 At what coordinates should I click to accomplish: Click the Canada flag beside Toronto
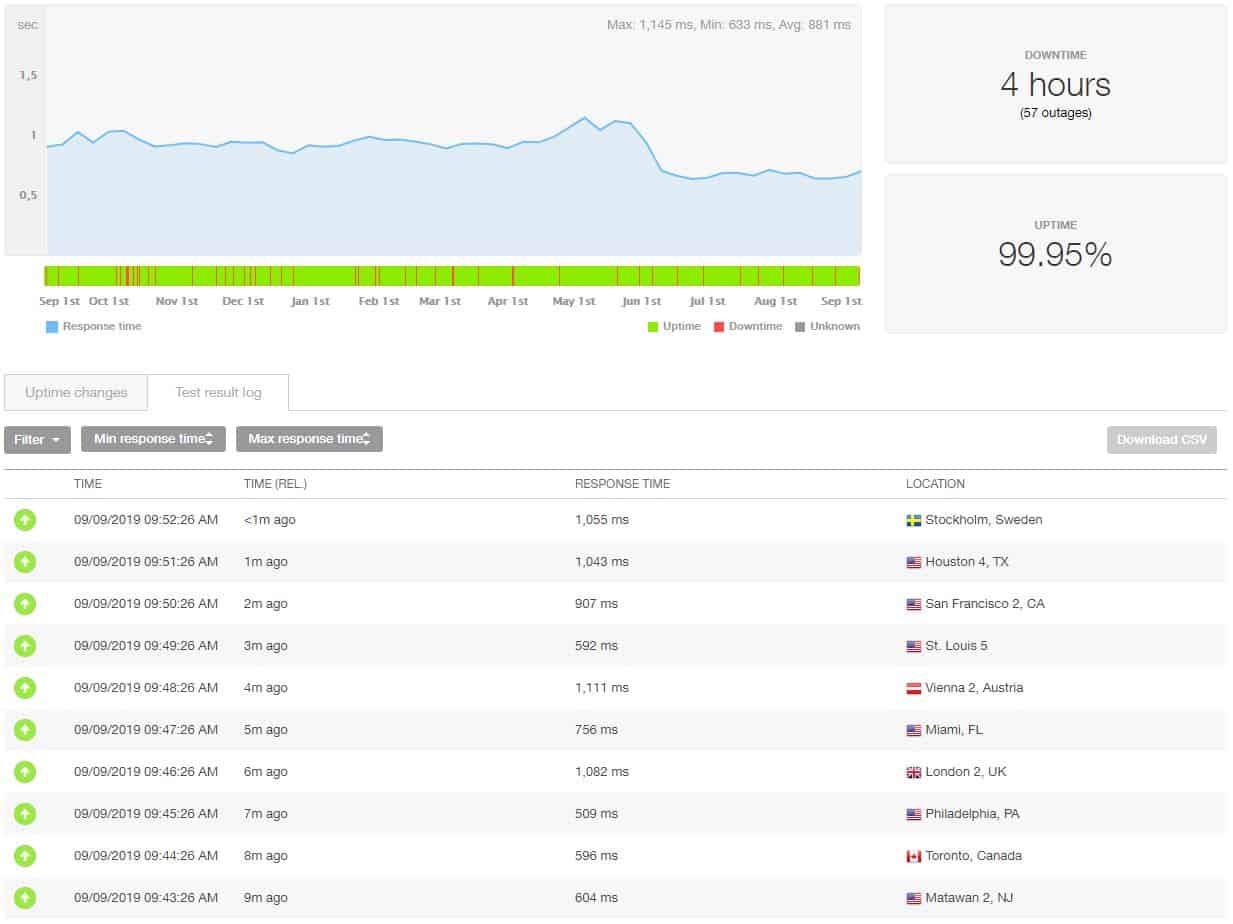(x=913, y=856)
